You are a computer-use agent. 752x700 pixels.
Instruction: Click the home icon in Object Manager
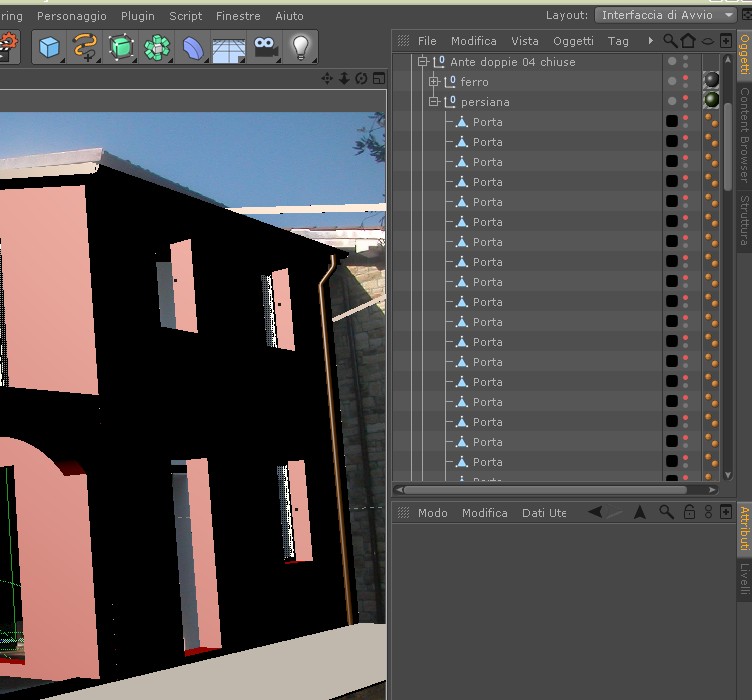688,41
